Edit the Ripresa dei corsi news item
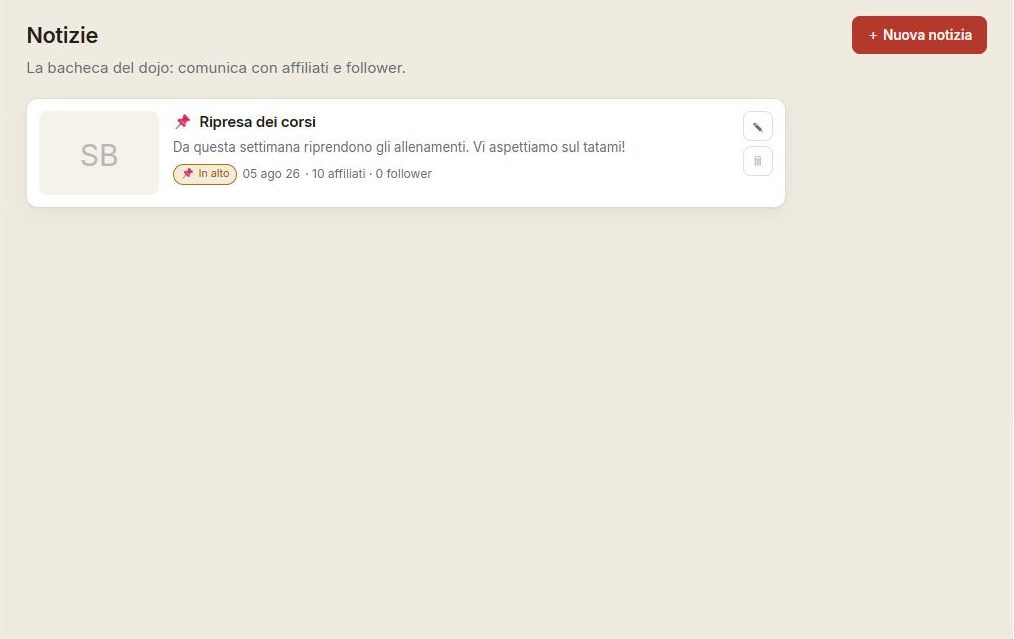The width and height of the screenshot is (1014, 639). [x=757, y=127]
